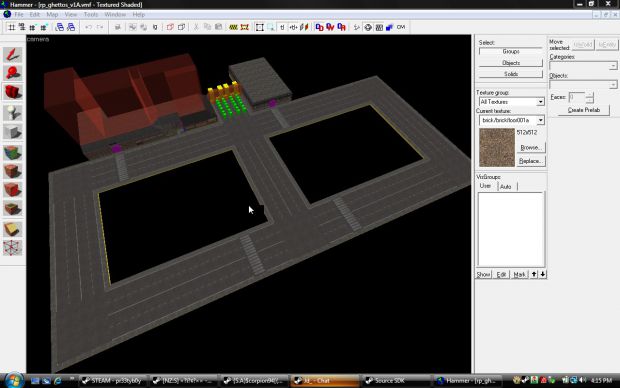
Task: Select the Entity tool in tool palette
Action: [x=13, y=112]
